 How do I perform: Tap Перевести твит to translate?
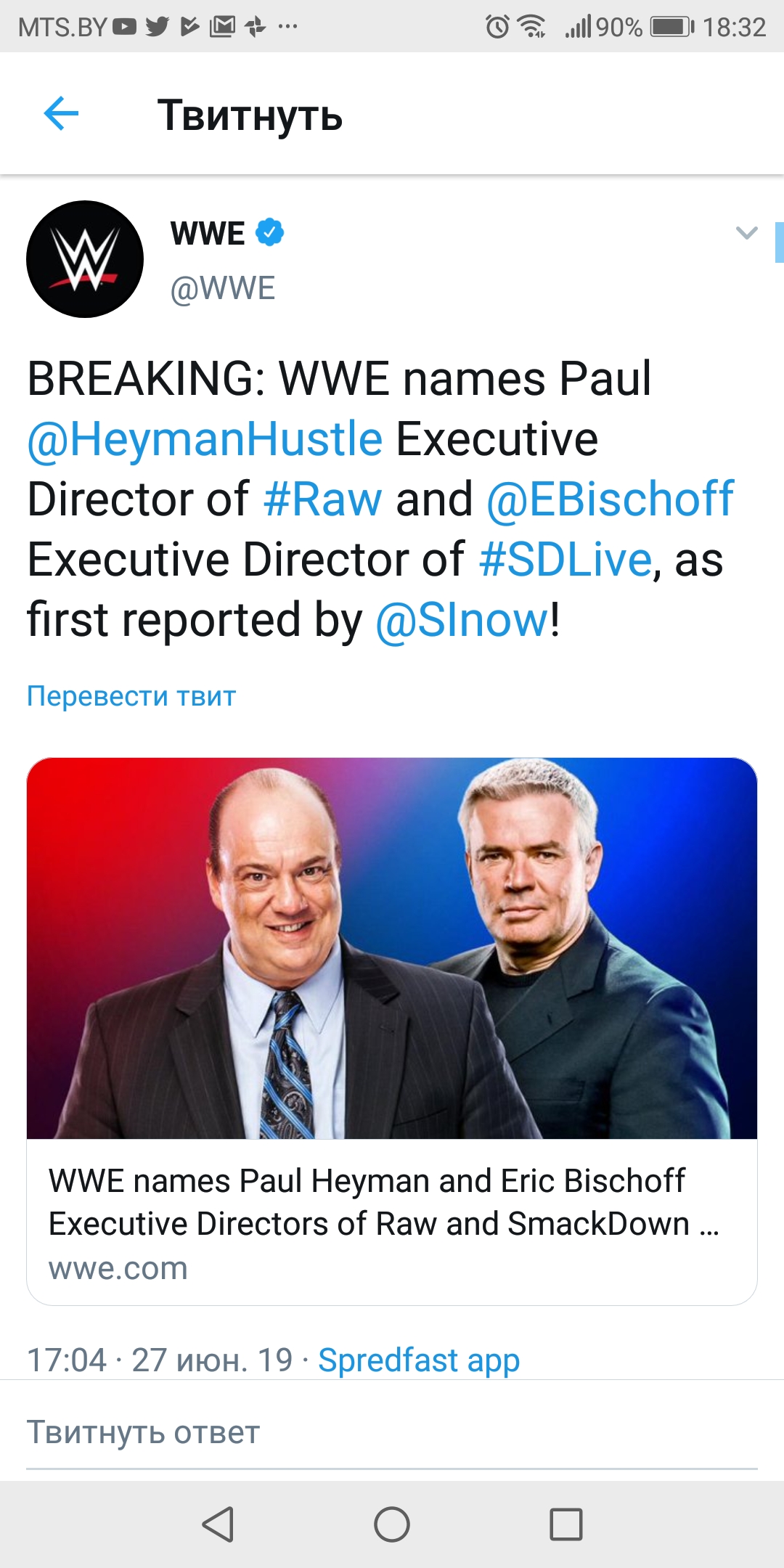[131, 696]
